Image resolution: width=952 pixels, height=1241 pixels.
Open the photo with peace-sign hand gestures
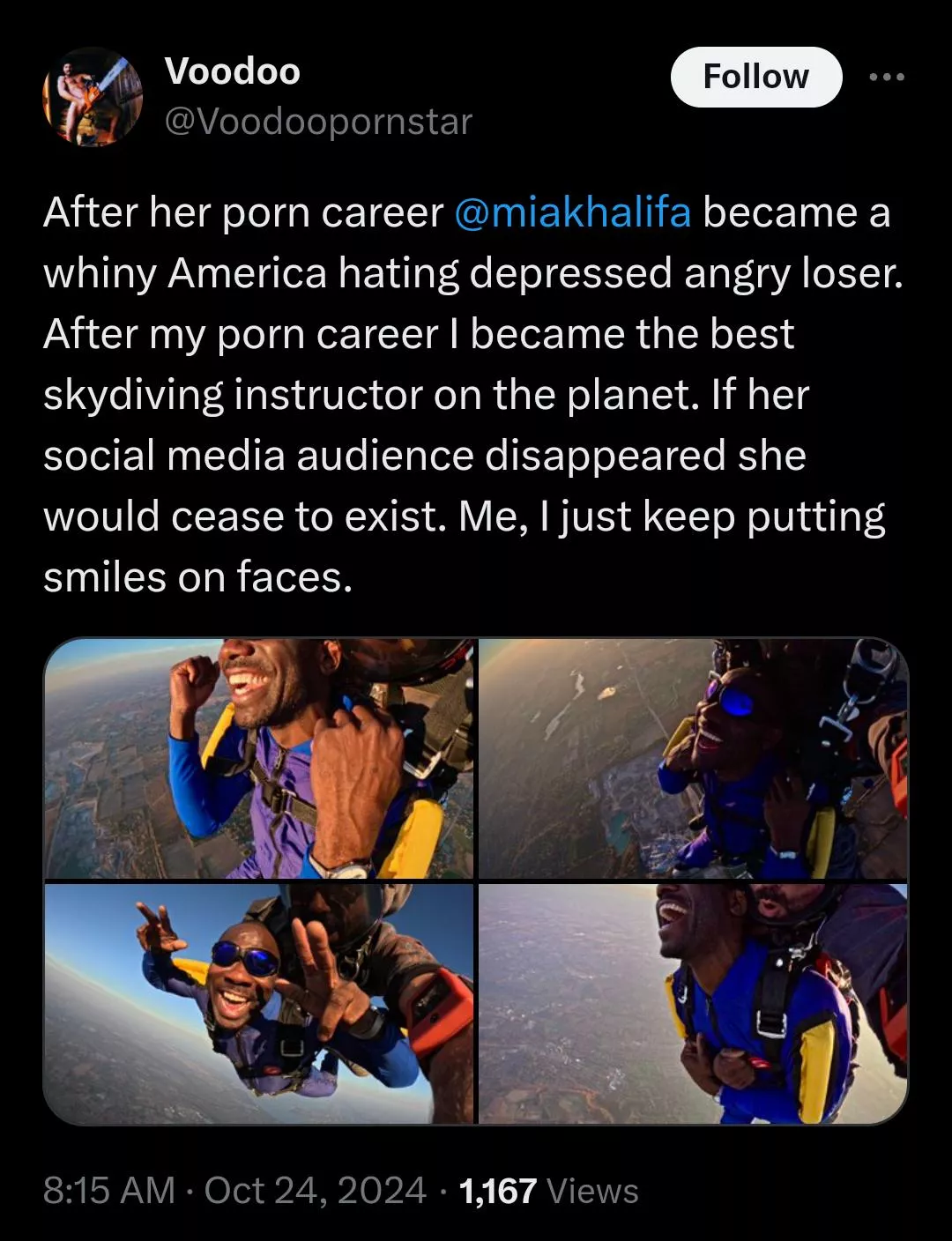coord(259,1004)
